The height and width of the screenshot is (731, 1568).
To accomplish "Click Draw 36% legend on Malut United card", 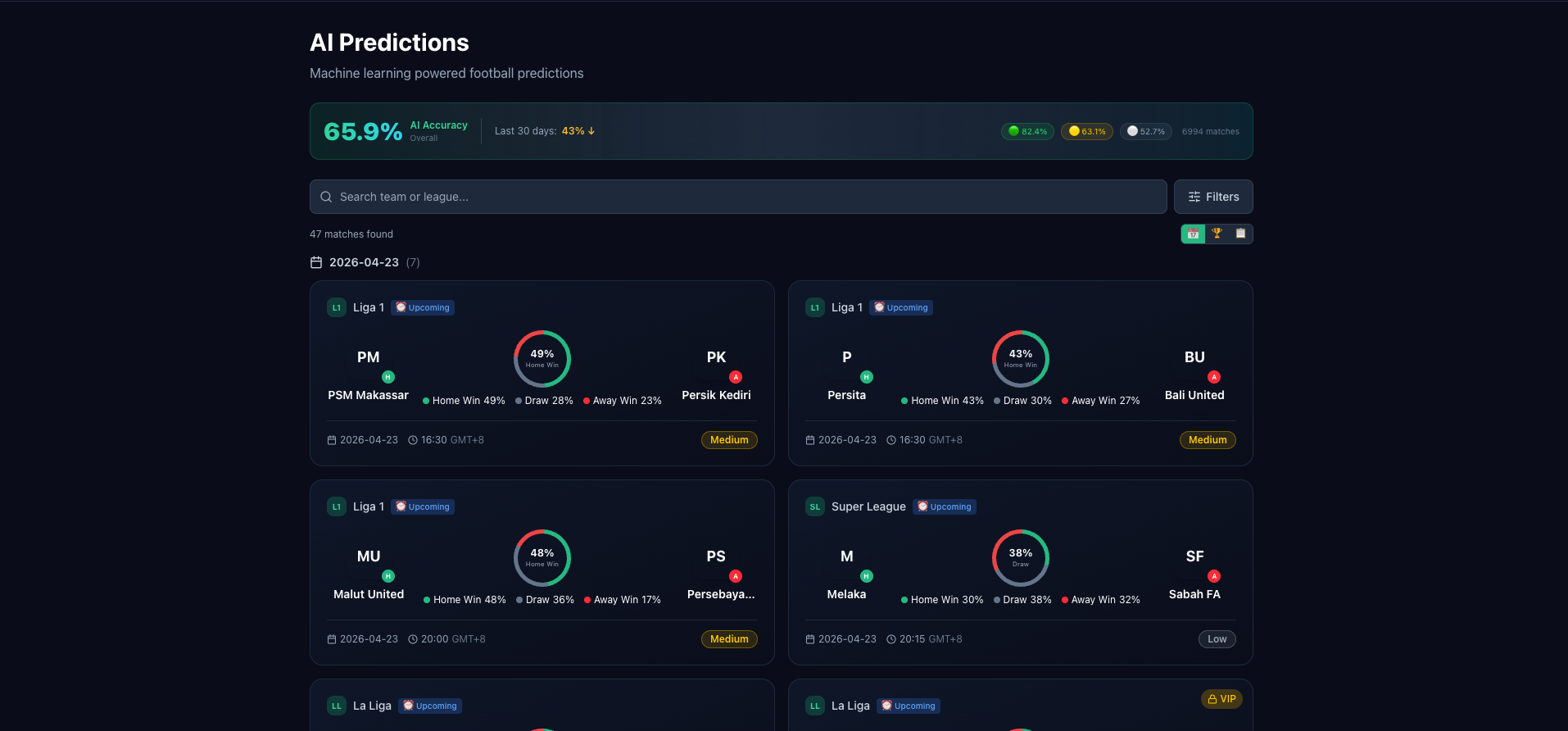I will tap(545, 600).
